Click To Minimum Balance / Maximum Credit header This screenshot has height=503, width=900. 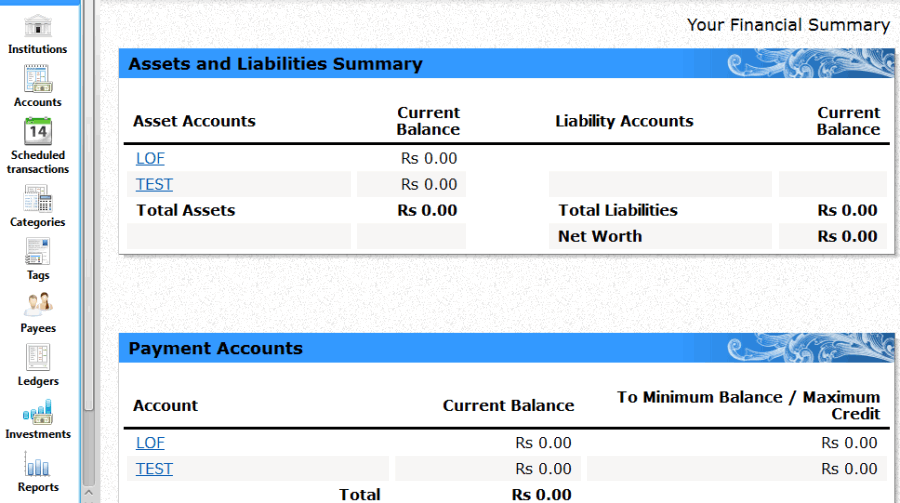(748, 405)
